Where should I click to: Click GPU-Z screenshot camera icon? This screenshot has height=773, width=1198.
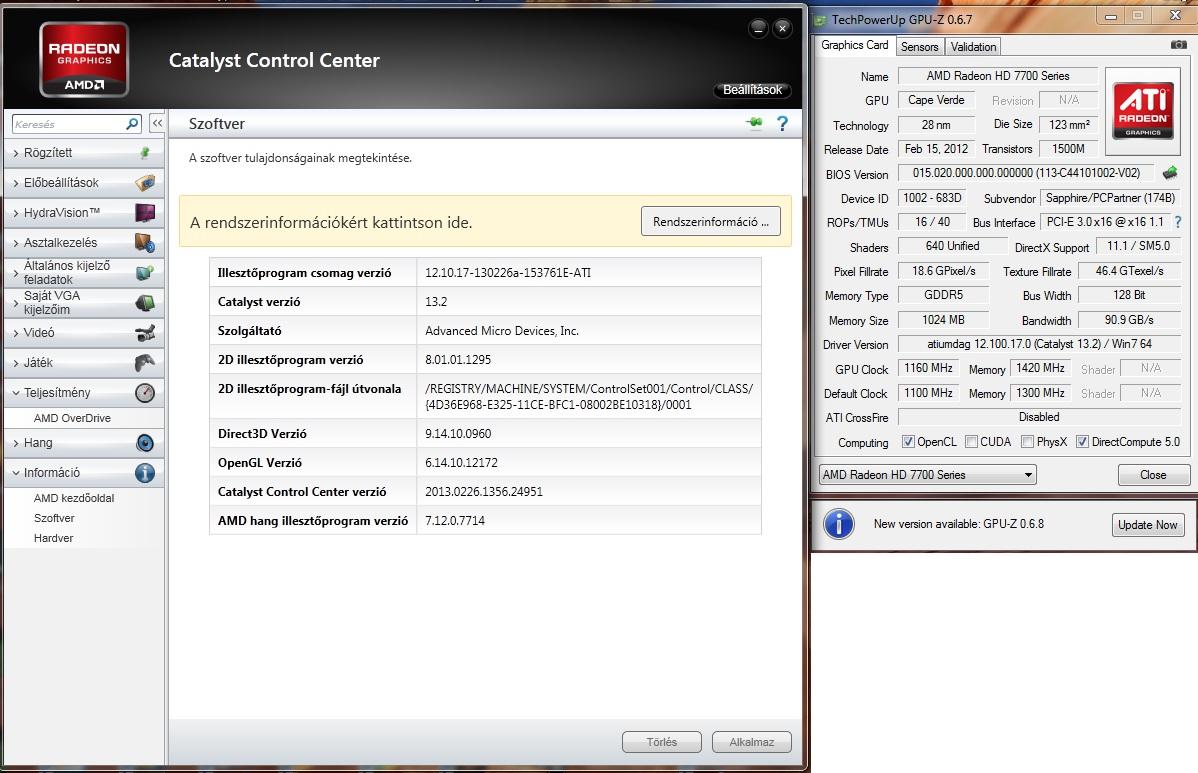(1178, 45)
